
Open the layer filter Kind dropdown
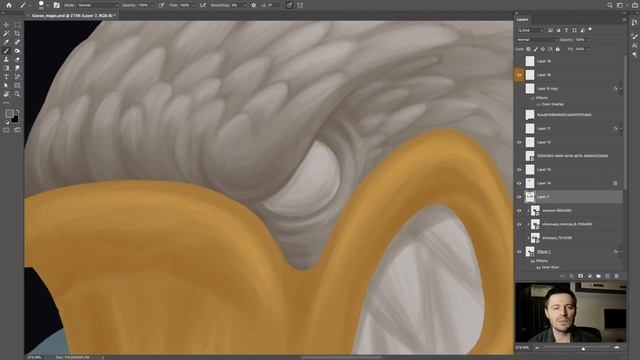pos(531,30)
